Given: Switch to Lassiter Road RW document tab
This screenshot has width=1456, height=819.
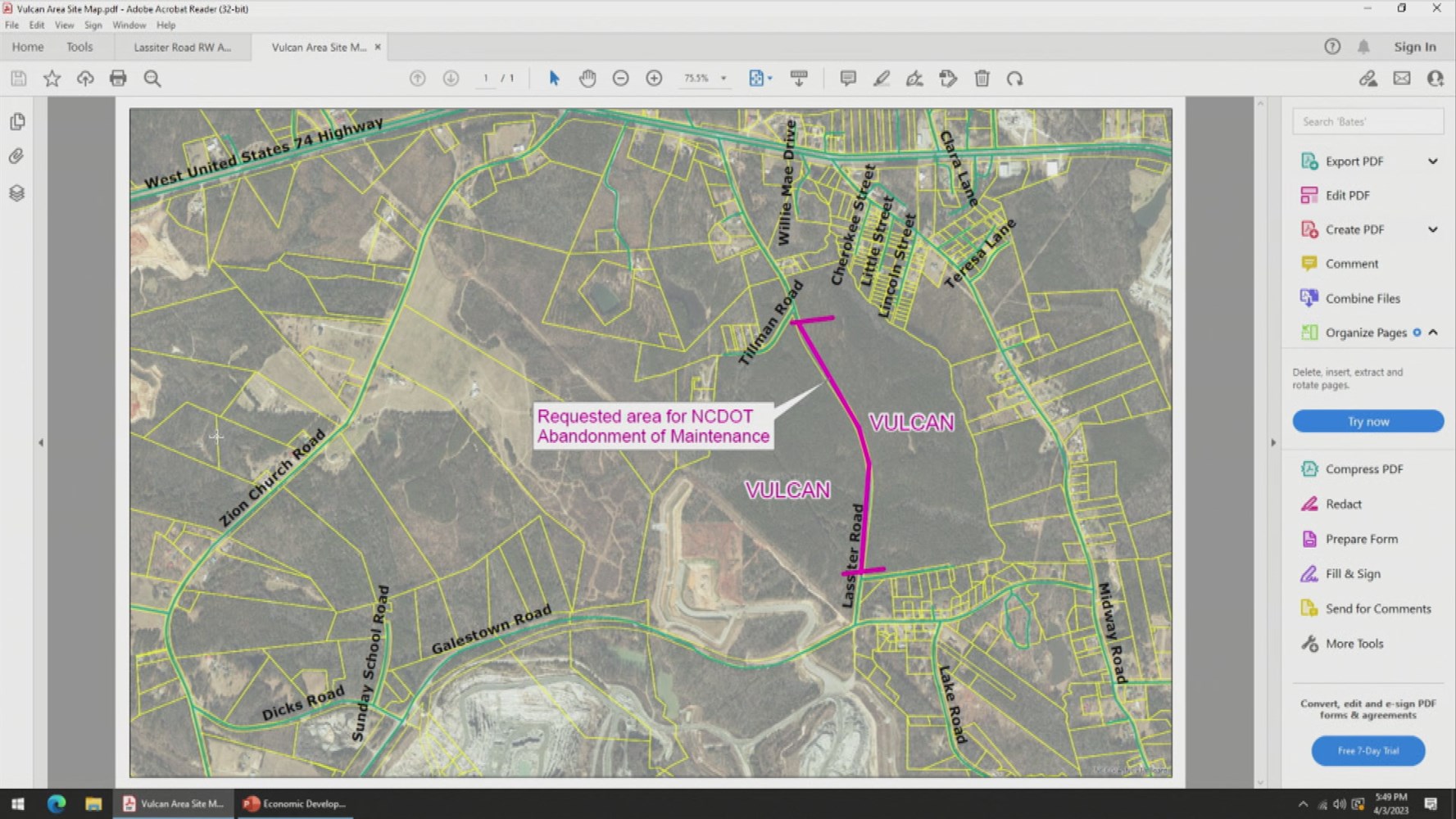Looking at the screenshot, I should 182,47.
